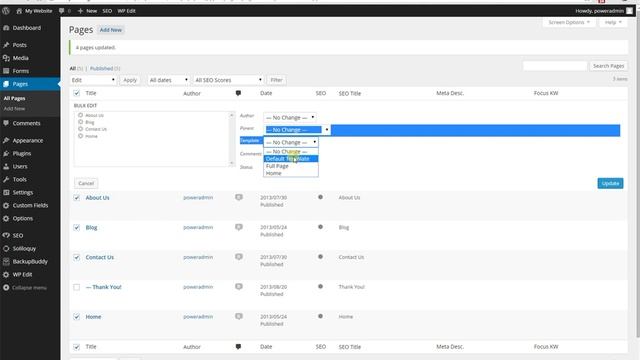Click Apply bulk action button
The height and width of the screenshot is (360, 640).
tap(130, 80)
